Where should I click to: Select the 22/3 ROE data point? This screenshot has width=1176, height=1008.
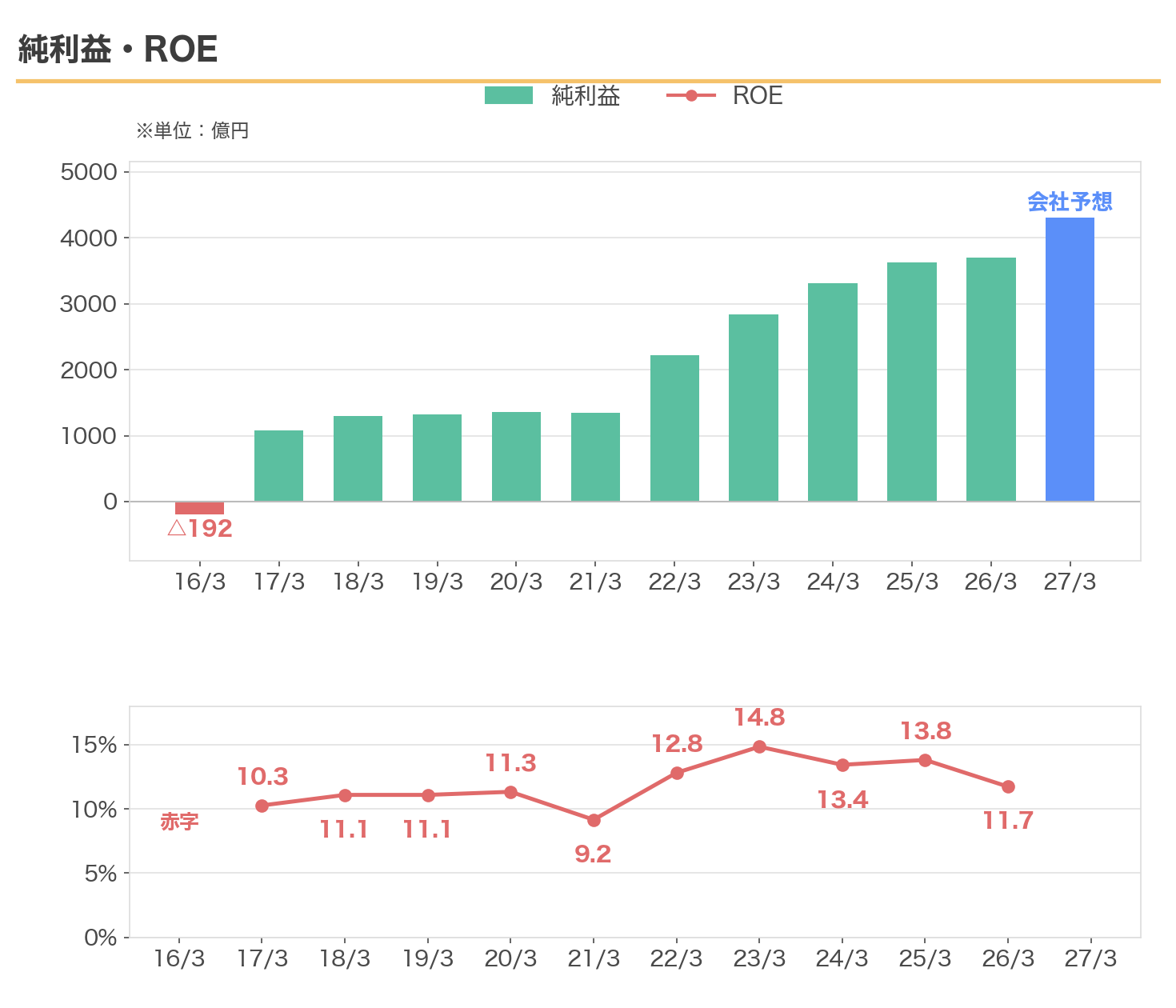pos(677,773)
